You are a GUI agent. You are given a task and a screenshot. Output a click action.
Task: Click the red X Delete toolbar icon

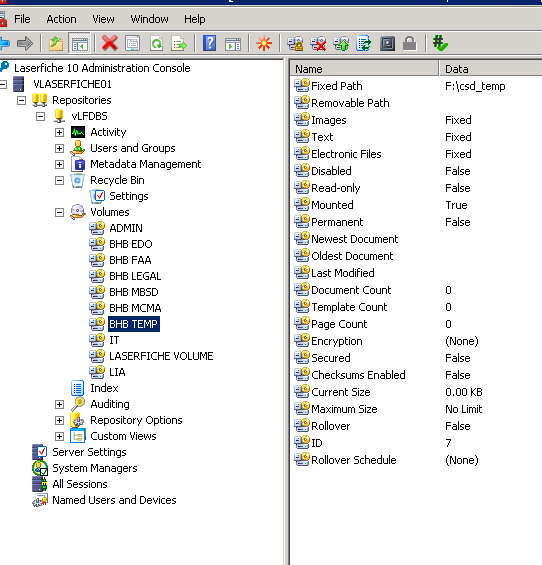click(x=110, y=44)
